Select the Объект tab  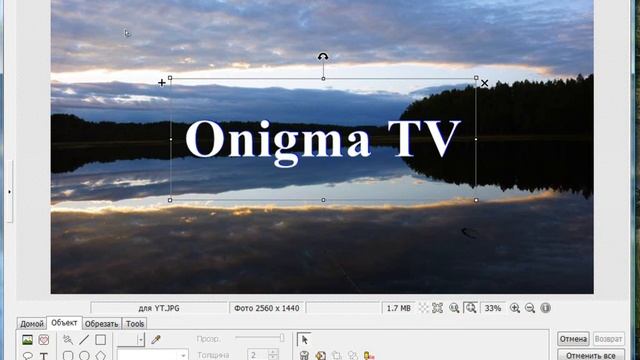[64, 323]
